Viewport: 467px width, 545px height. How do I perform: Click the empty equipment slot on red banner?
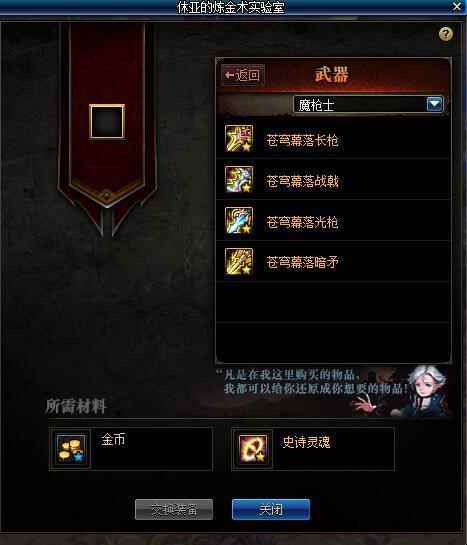[x=107, y=121]
